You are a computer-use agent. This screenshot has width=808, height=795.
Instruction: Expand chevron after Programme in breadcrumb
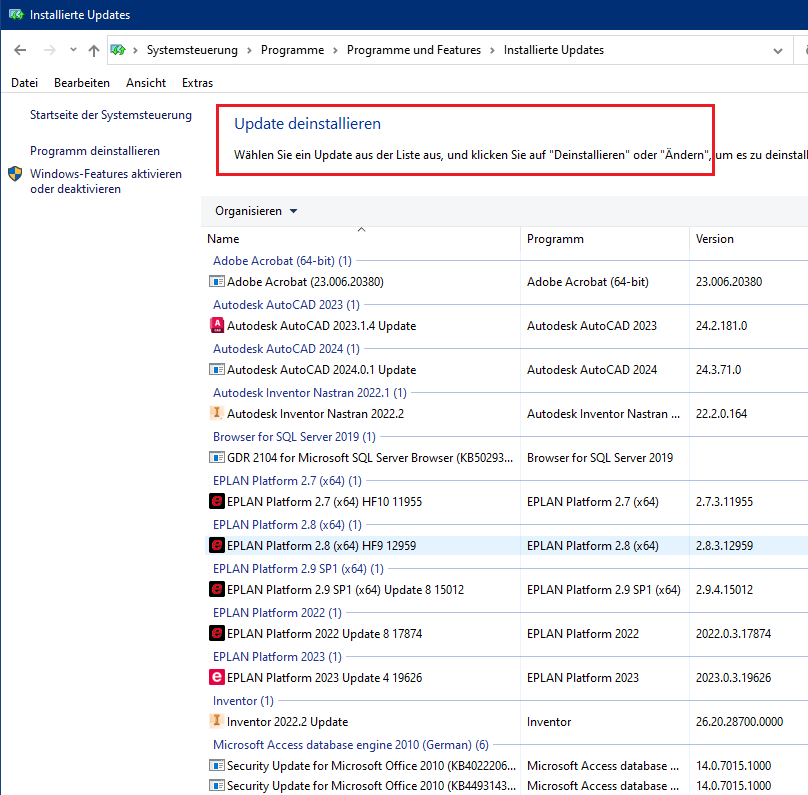335,50
